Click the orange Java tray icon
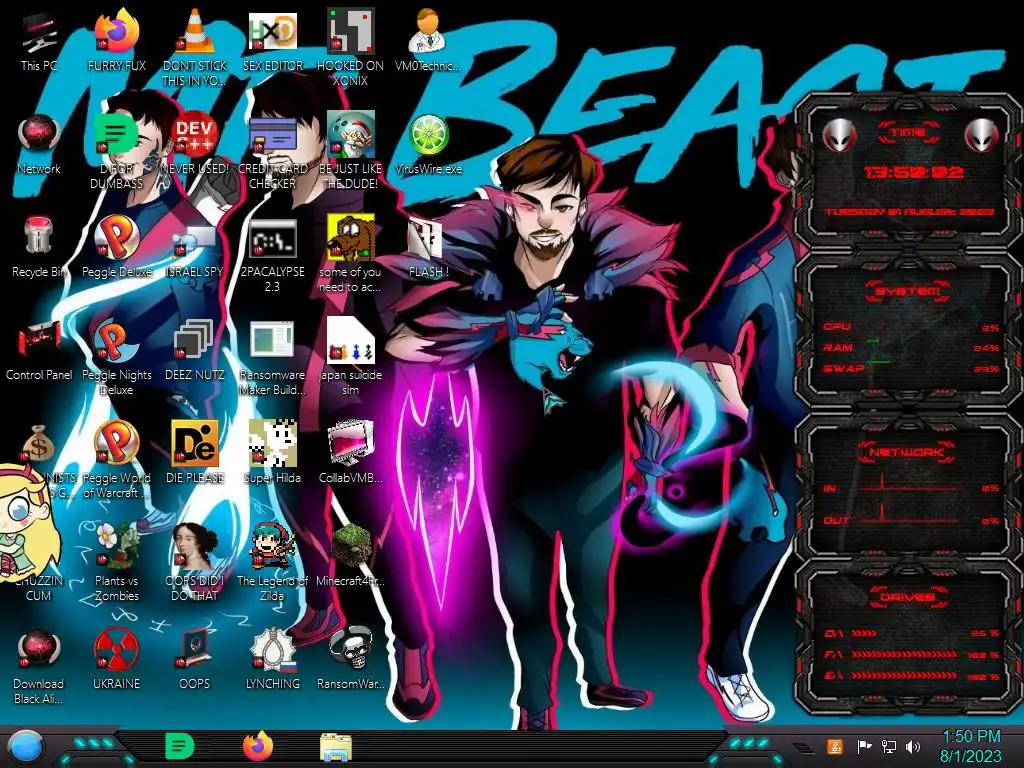Viewport: 1024px width, 768px height. pyautogui.click(x=835, y=746)
